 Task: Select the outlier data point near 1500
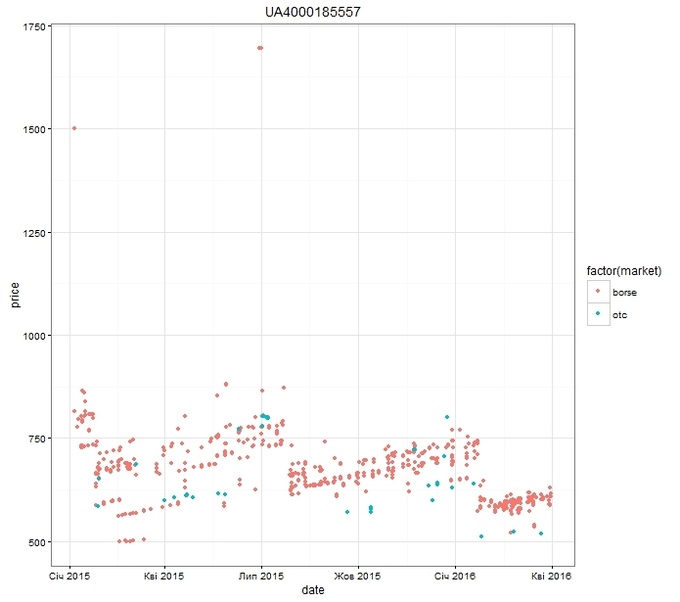pos(74,128)
